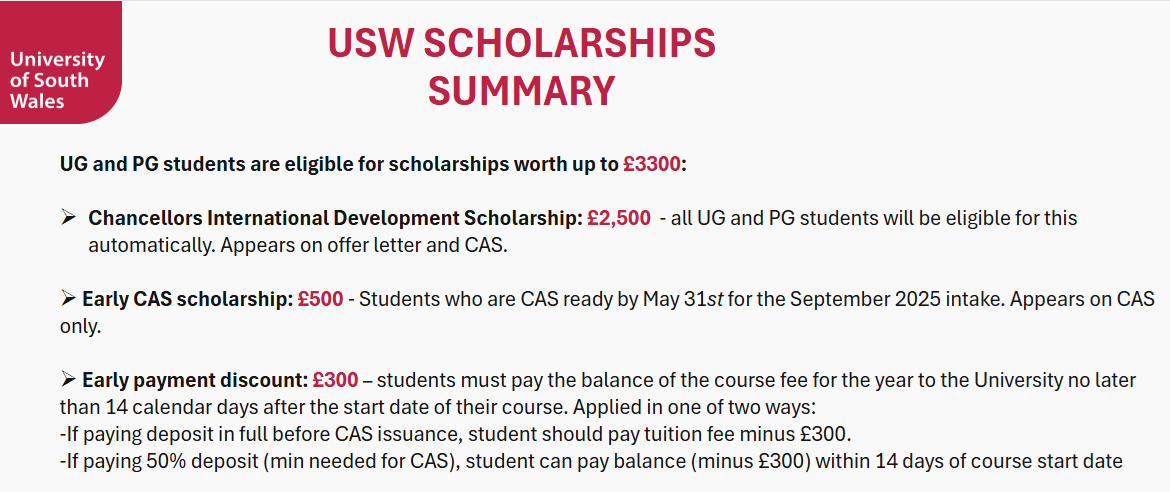Click the £3300 amount in red
1170x492 pixels.
tap(652, 164)
